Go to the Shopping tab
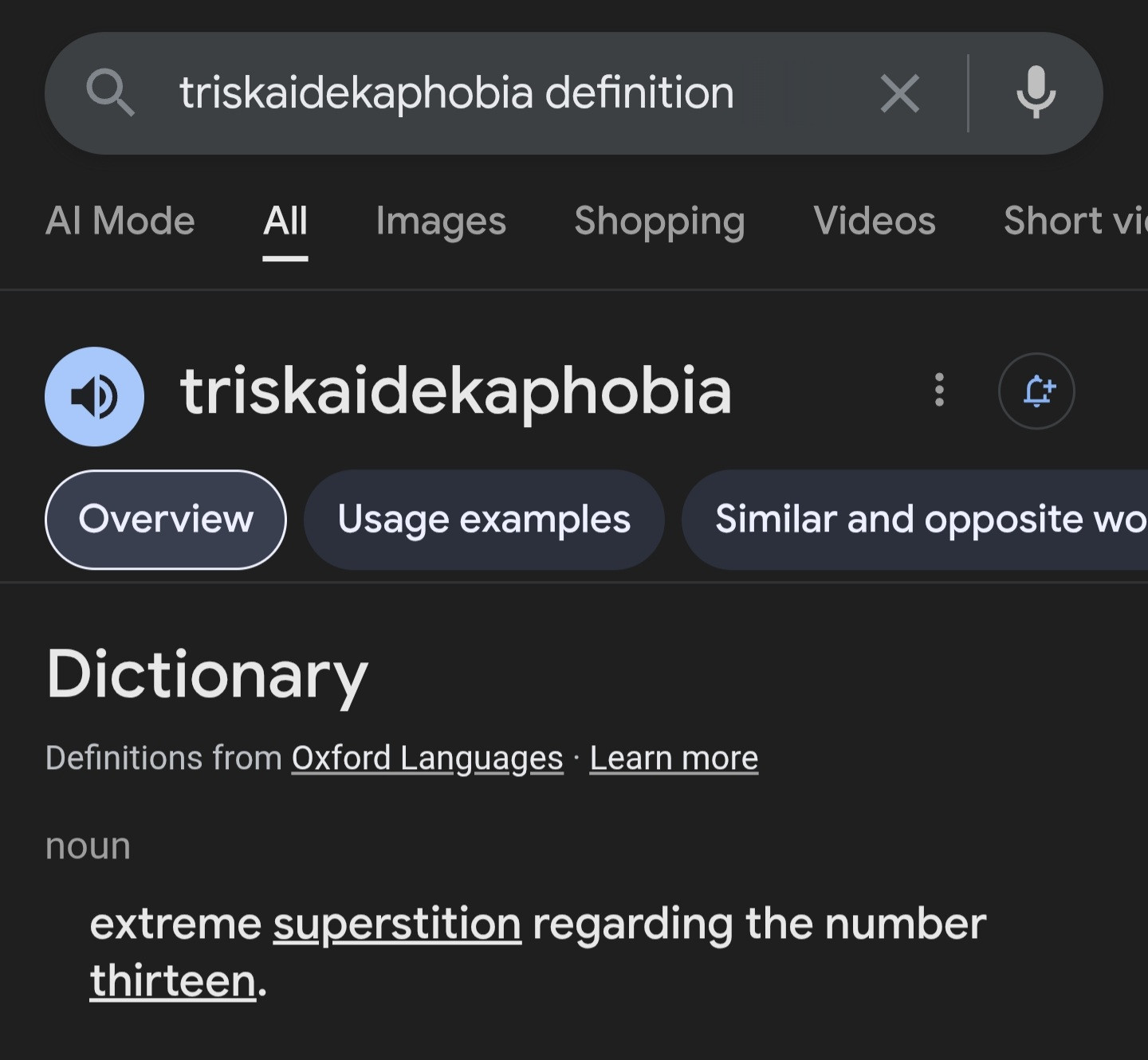 pos(659,221)
